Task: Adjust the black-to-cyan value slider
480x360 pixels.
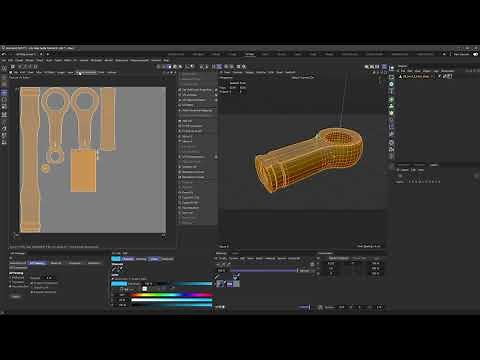Action: 172,305
